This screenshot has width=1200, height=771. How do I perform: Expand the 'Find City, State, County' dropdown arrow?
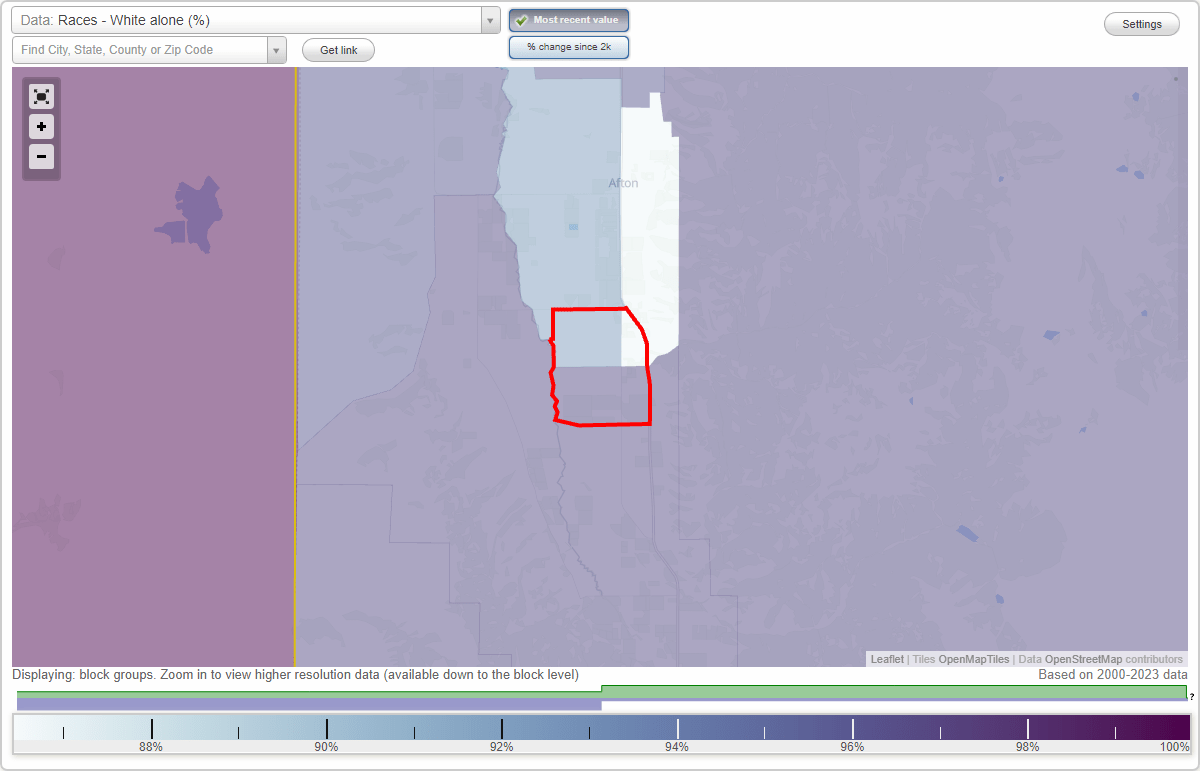click(x=277, y=49)
